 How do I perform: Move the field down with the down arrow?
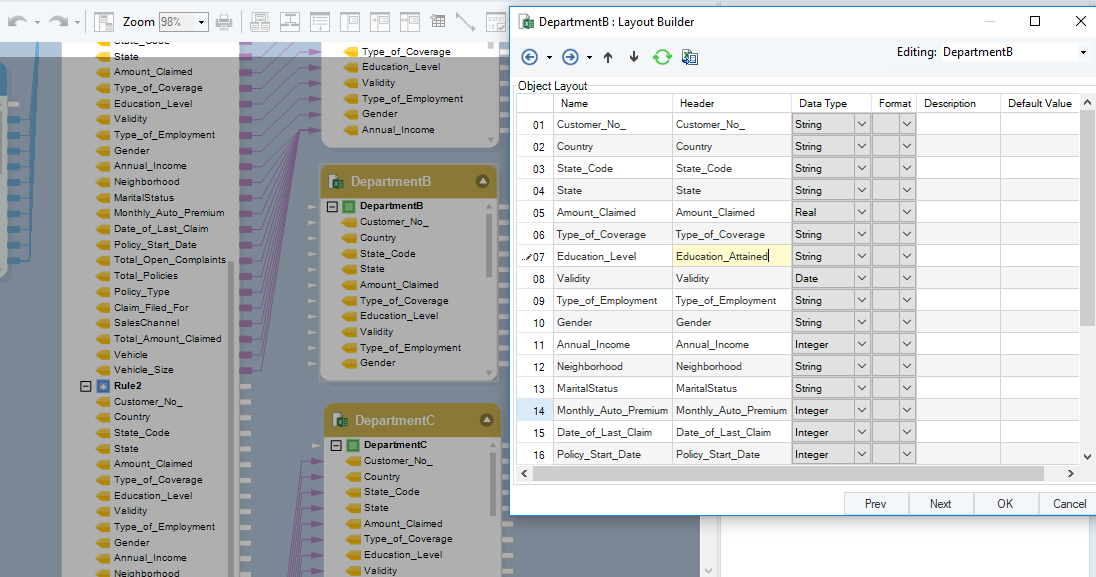pyautogui.click(x=634, y=57)
